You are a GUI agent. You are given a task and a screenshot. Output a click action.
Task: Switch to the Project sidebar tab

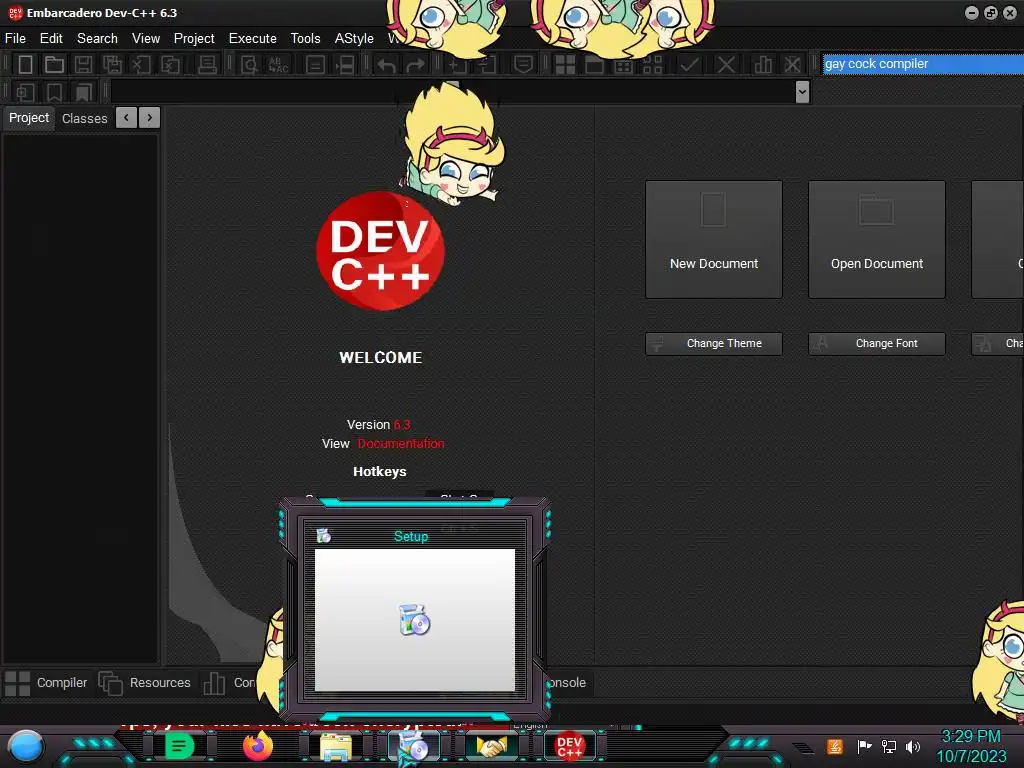(x=29, y=118)
